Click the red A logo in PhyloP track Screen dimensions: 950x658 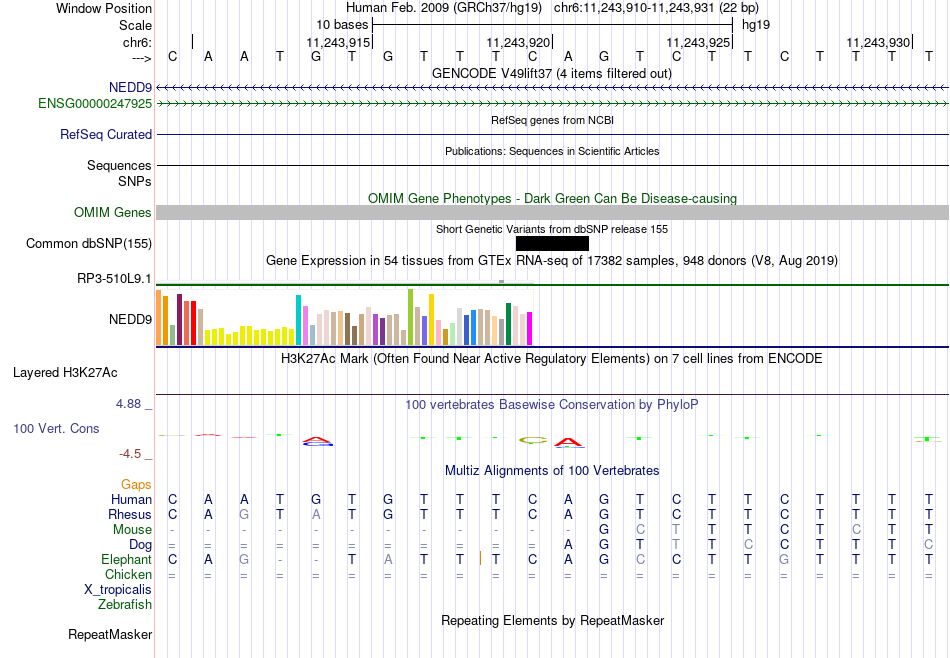coord(568,442)
